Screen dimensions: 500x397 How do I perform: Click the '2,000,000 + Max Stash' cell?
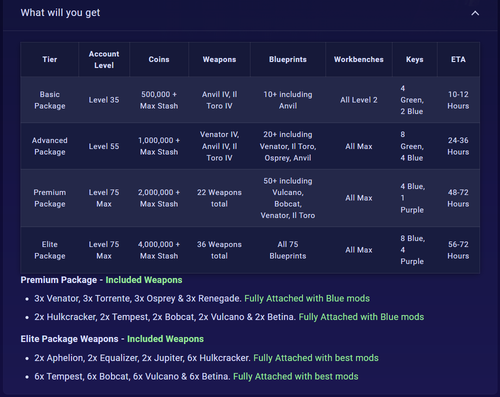(x=159, y=198)
